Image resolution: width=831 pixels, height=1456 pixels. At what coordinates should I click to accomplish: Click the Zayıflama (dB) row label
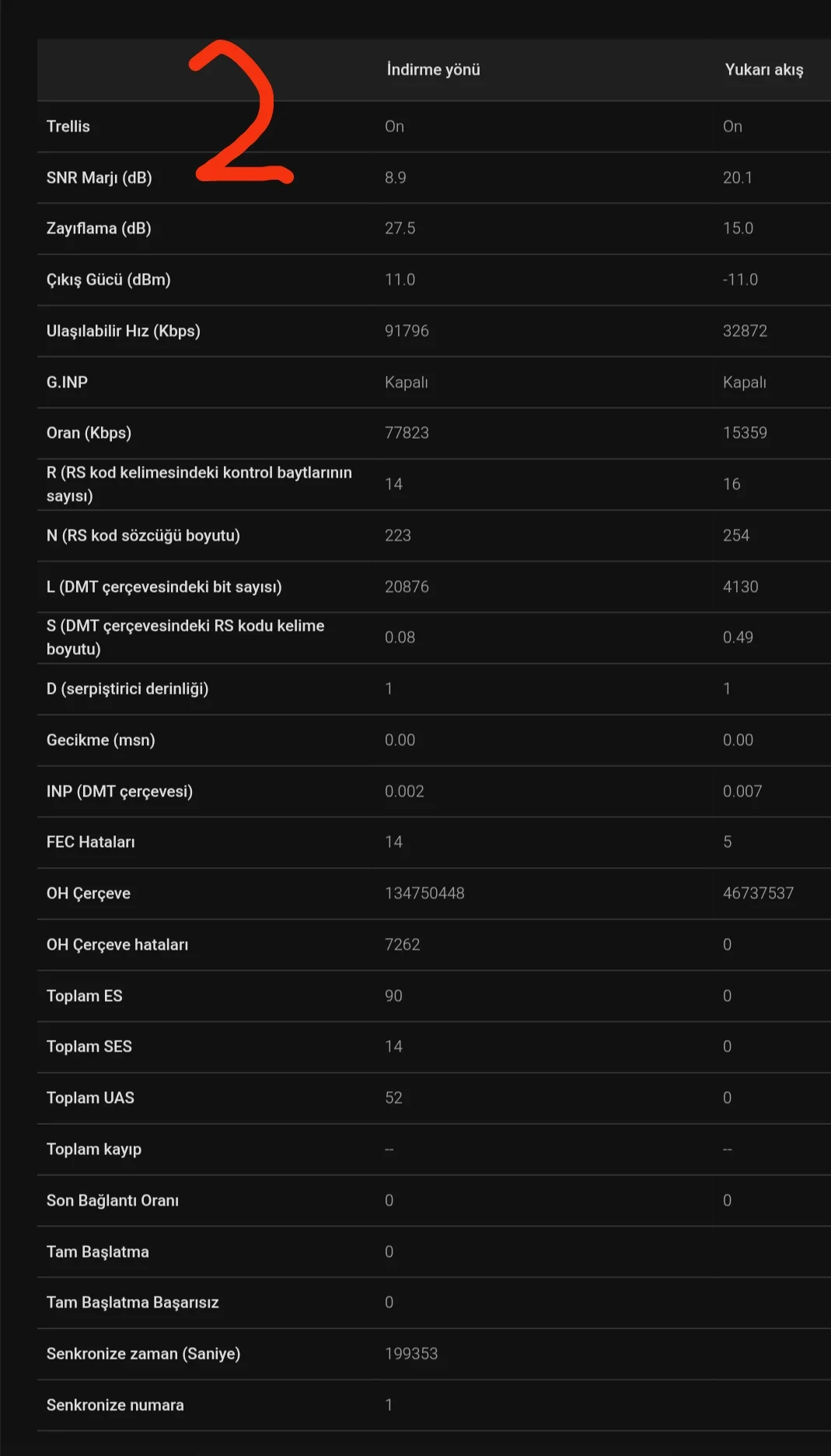[x=99, y=229]
